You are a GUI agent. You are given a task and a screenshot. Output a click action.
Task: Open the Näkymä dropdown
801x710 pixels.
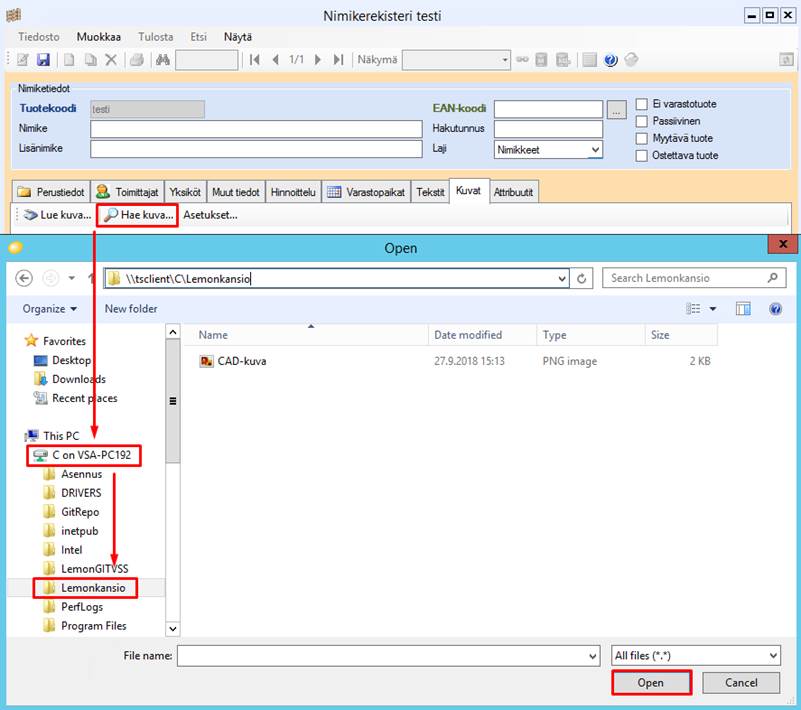[x=504, y=60]
